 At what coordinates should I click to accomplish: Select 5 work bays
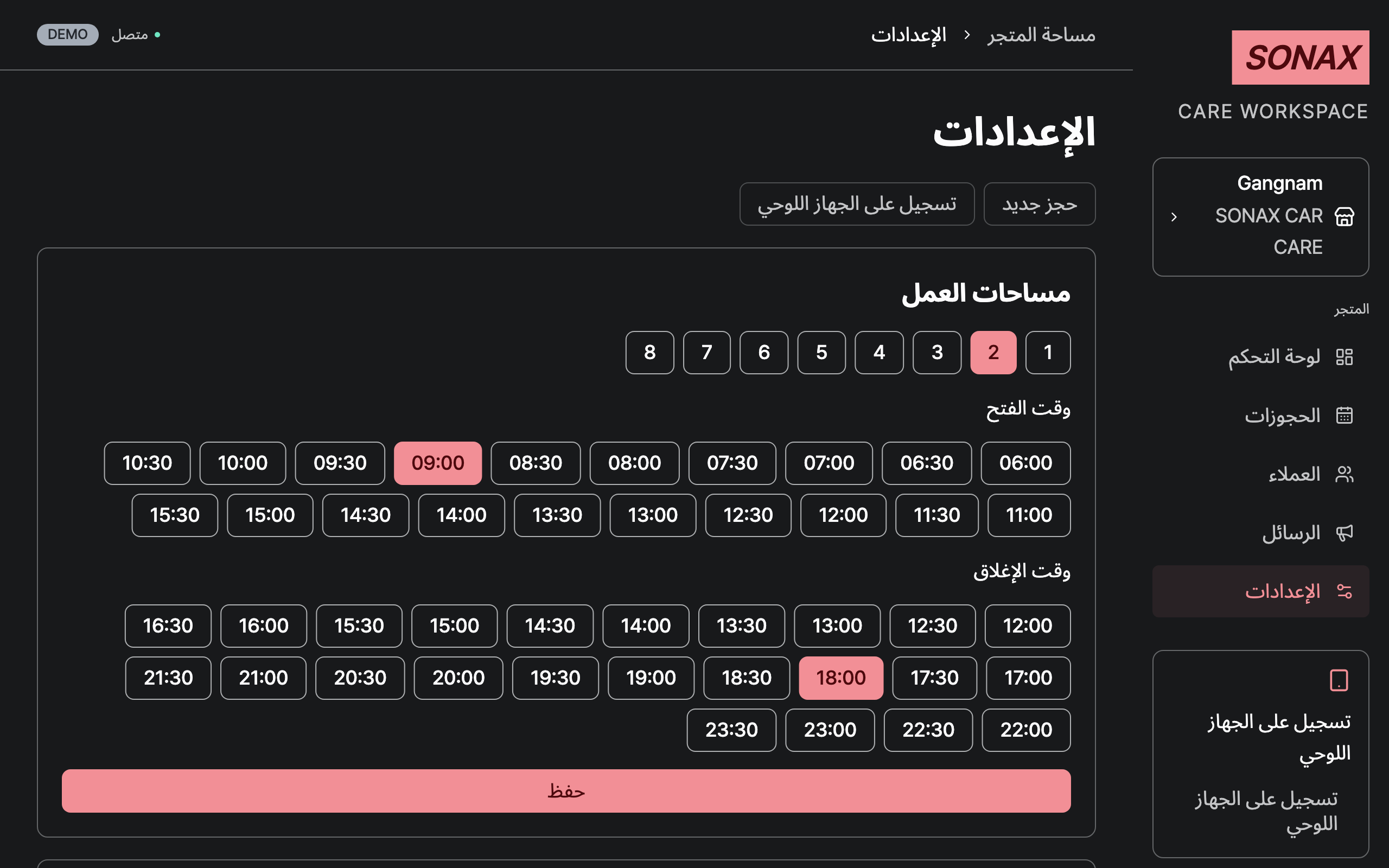coord(821,353)
